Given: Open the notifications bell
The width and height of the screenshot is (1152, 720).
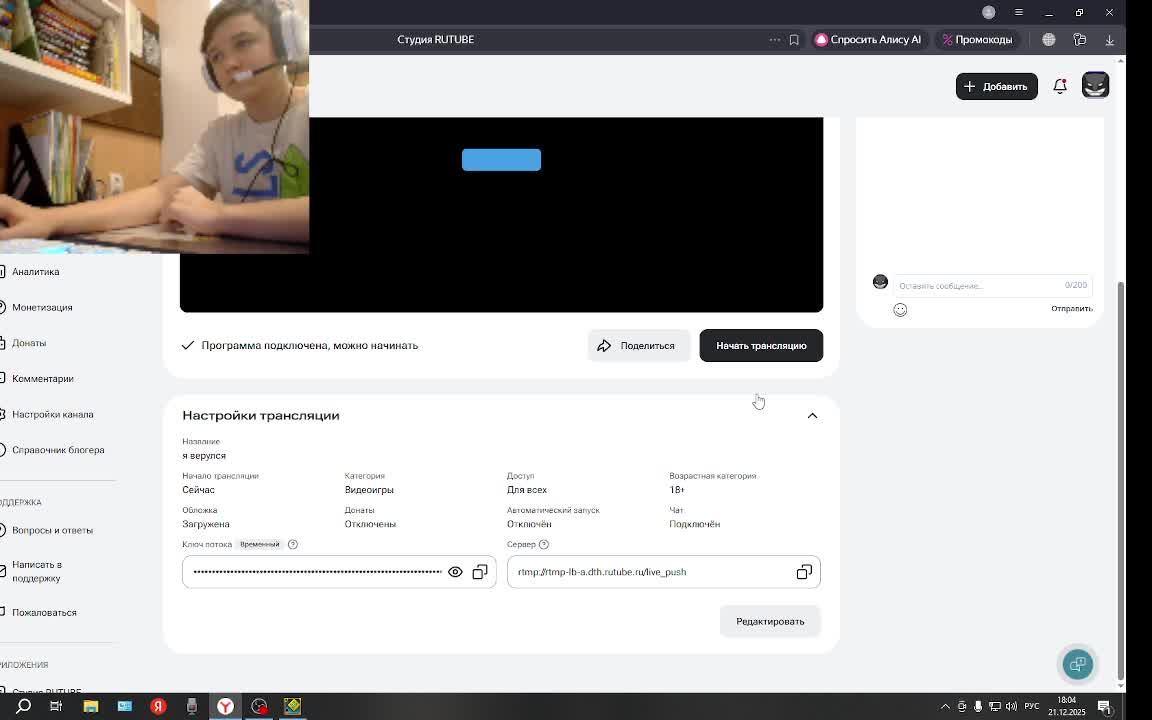Looking at the screenshot, I should (x=1059, y=86).
